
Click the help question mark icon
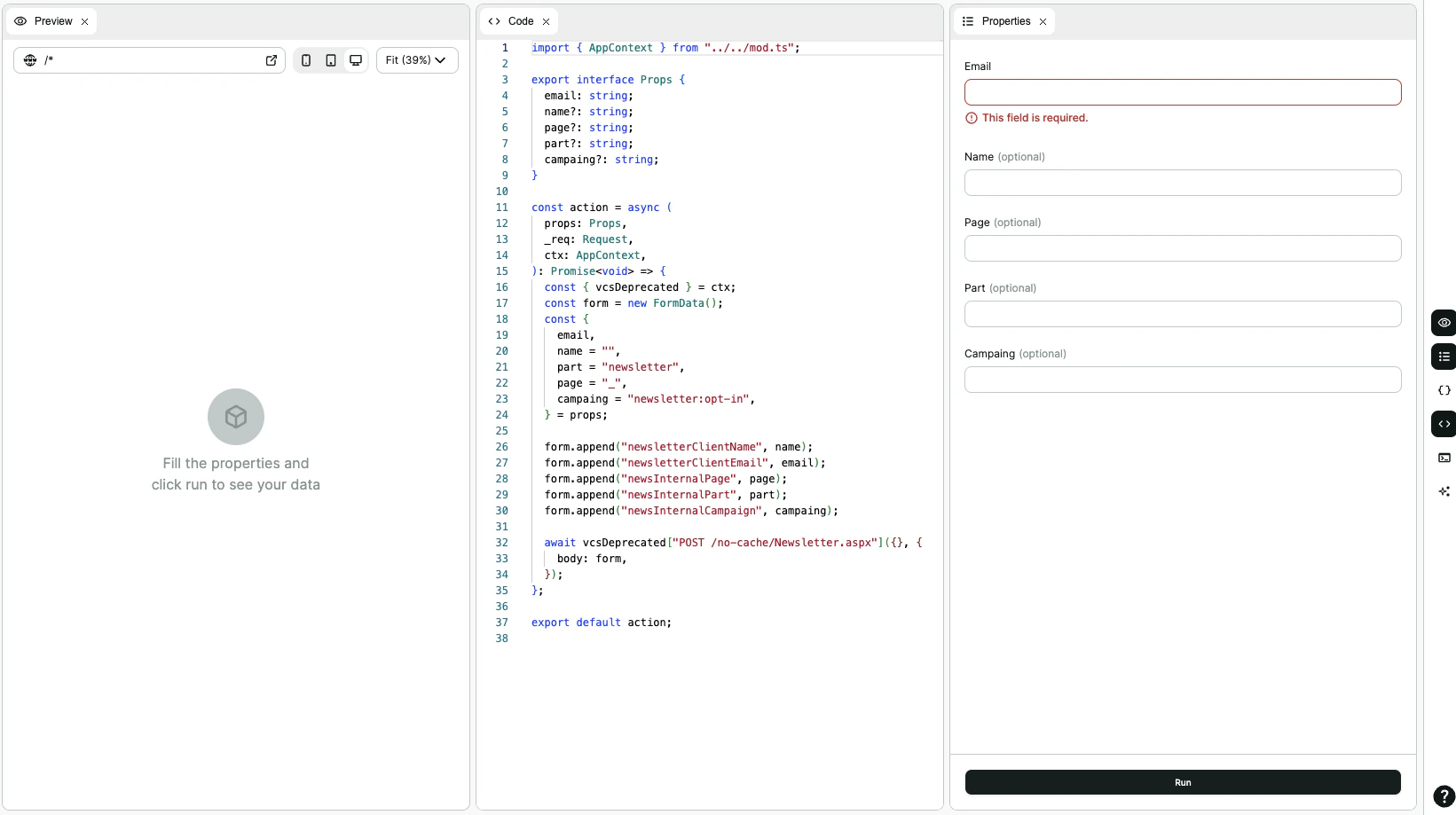click(x=1444, y=796)
